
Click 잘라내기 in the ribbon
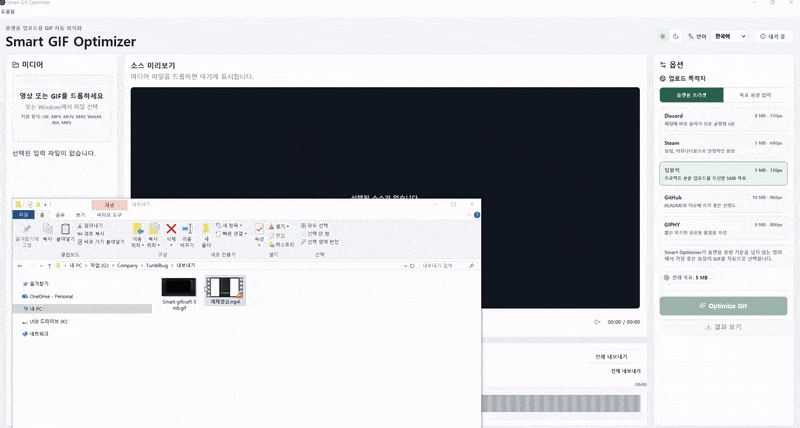click(x=90, y=225)
